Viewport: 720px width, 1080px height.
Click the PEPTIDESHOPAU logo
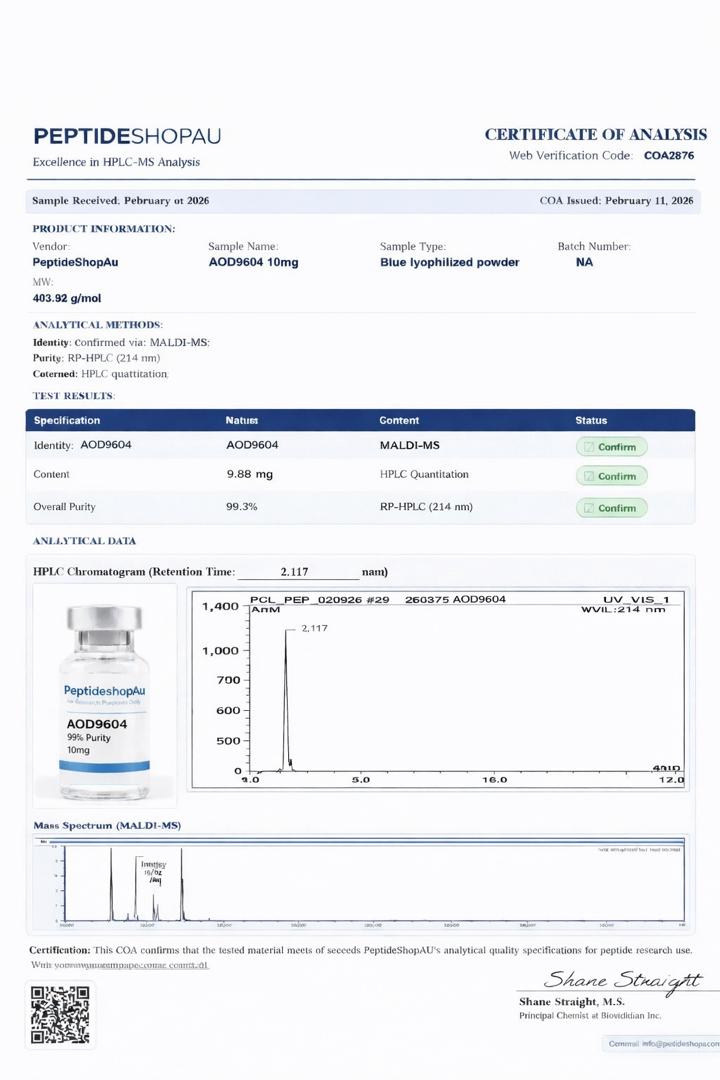tap(127, 136)
